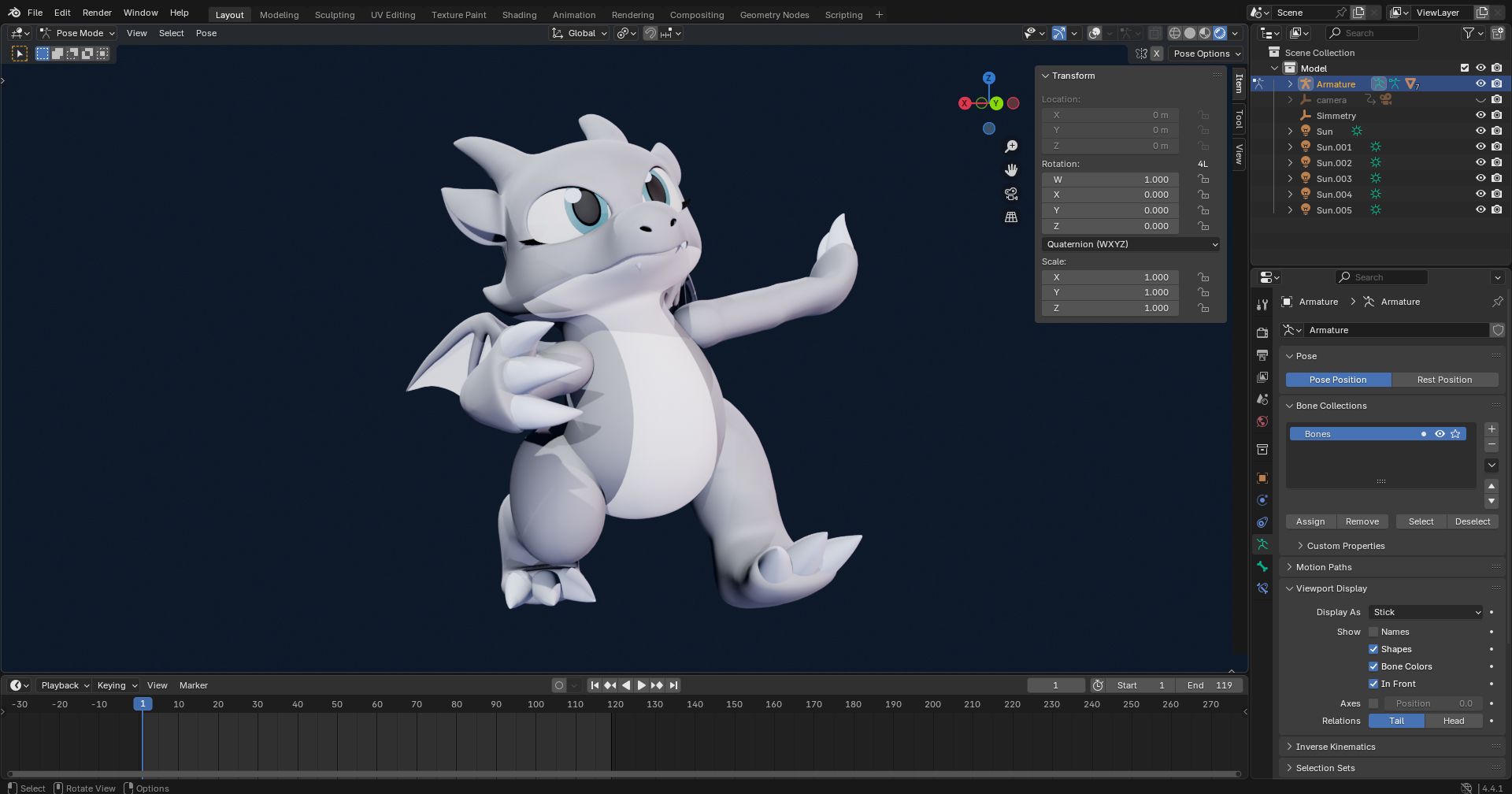The image size is (1512, 794).
Task: Open the Tool properties tab icon
Action: tap(1262, 305)
